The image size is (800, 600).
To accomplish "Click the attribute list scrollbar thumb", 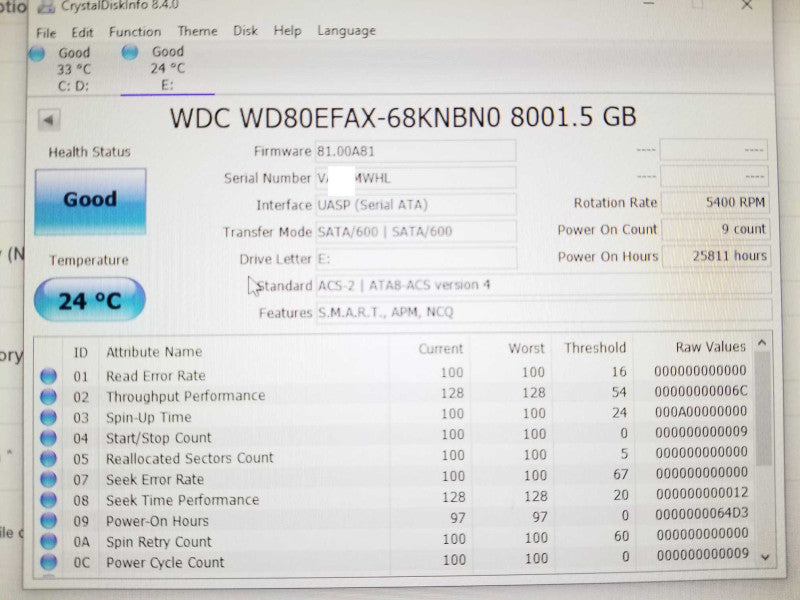I will pyautogui.click(x=763, y=408).
